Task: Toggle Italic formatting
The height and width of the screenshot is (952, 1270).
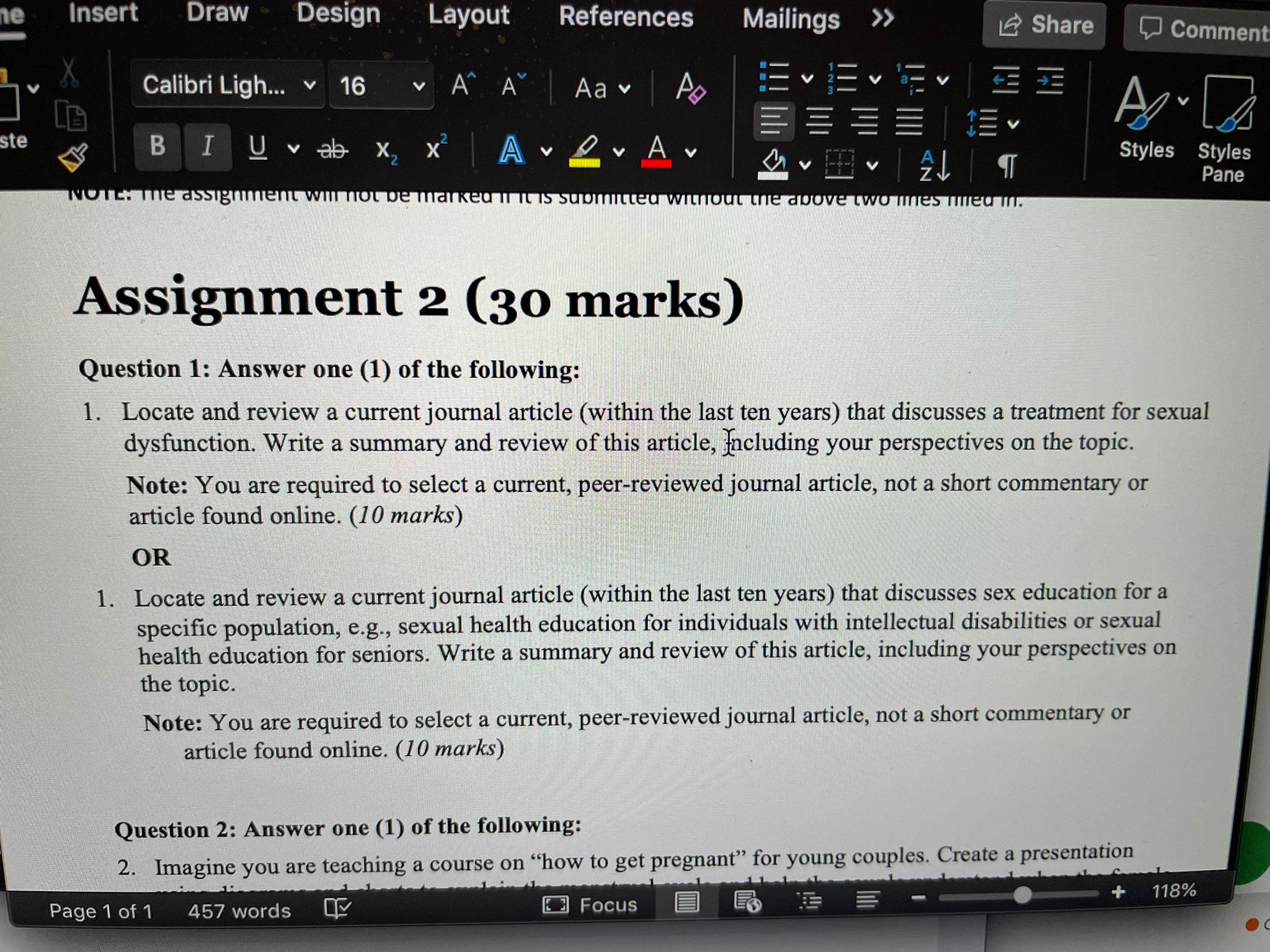Action: [x=208, y=147]
